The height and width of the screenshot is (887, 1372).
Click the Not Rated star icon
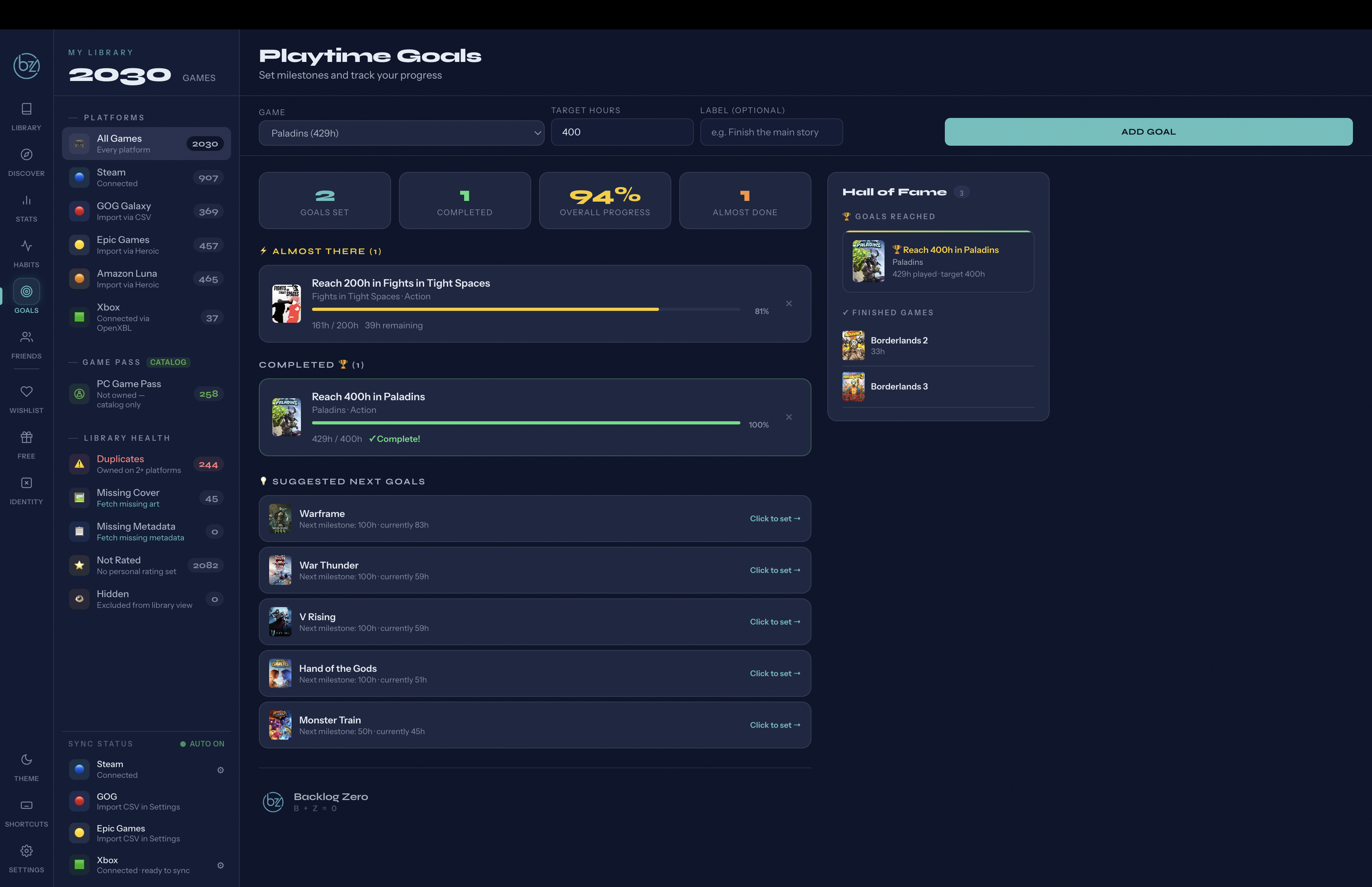(79, 566)
